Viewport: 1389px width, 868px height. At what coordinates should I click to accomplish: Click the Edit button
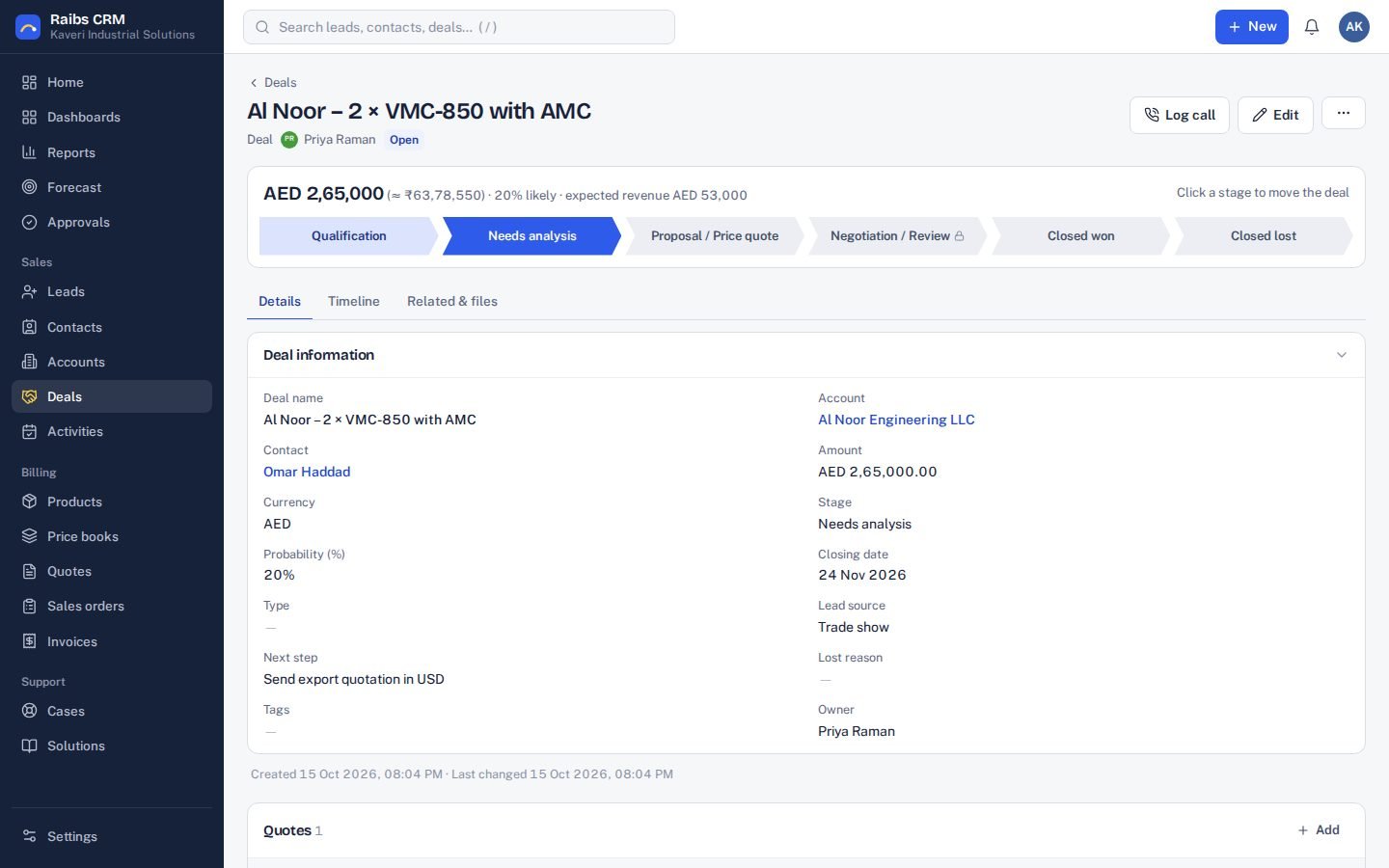point(1275,115)
